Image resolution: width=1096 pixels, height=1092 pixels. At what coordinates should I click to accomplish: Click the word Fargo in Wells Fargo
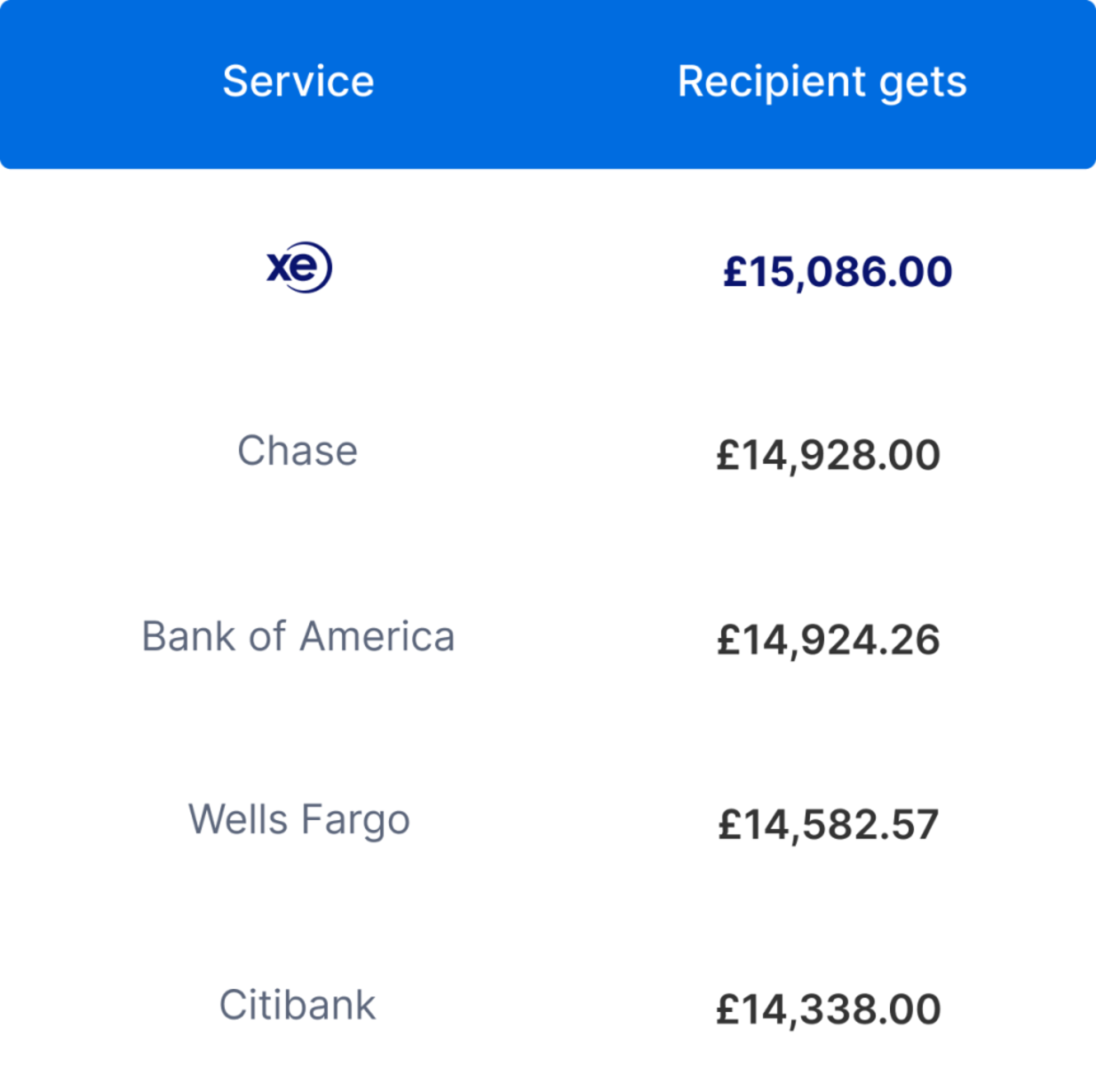point(355,820)
